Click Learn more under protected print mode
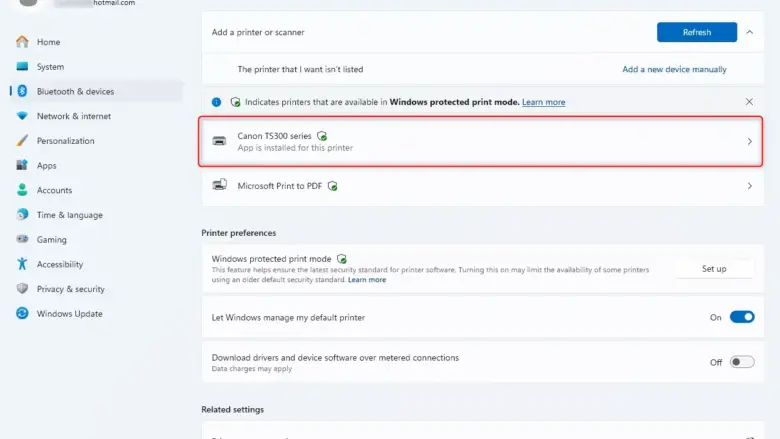 (367, 279)
